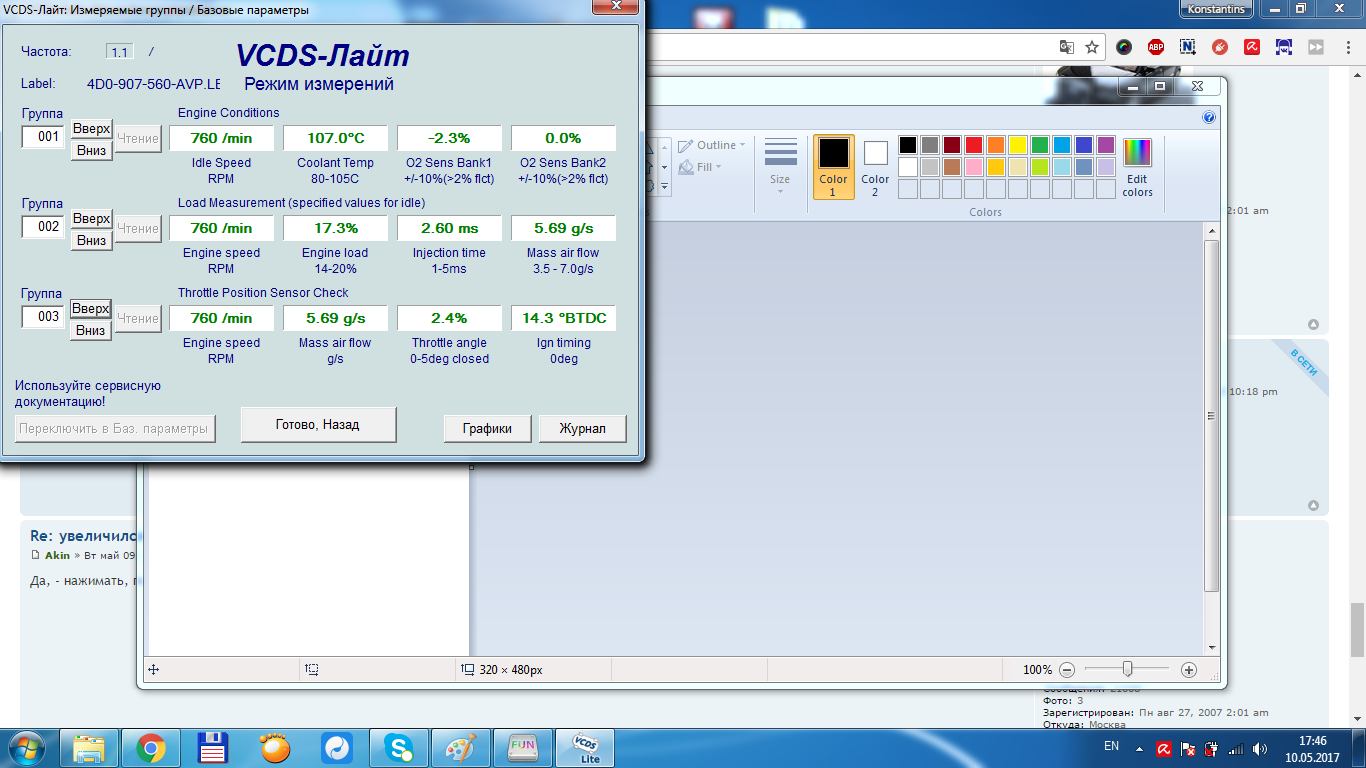1366x768 pixels.
Task: Click the Paint help question mark icon
Action: [x=1209, y=117]
